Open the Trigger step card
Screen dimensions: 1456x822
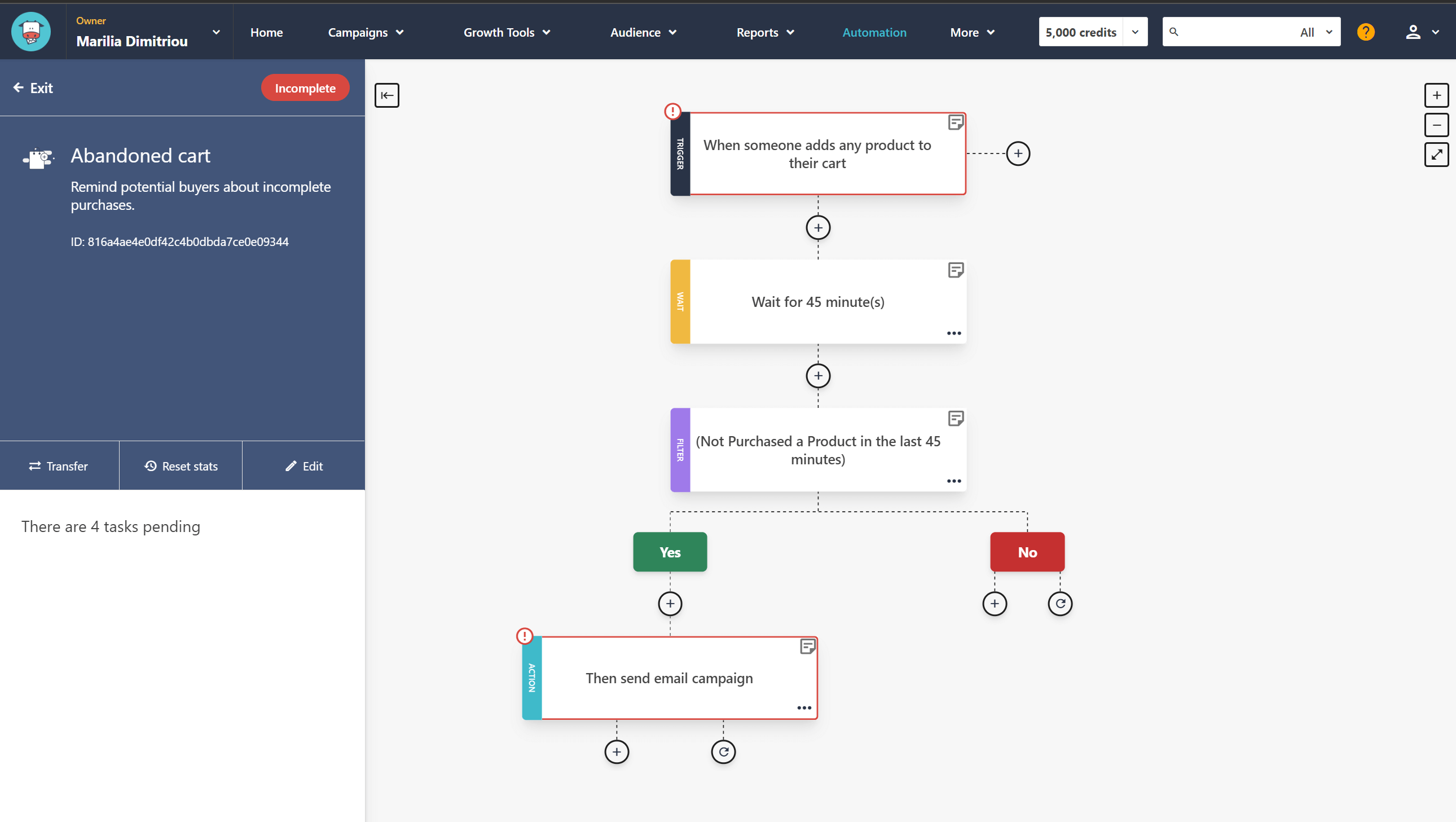coord(818,154)
